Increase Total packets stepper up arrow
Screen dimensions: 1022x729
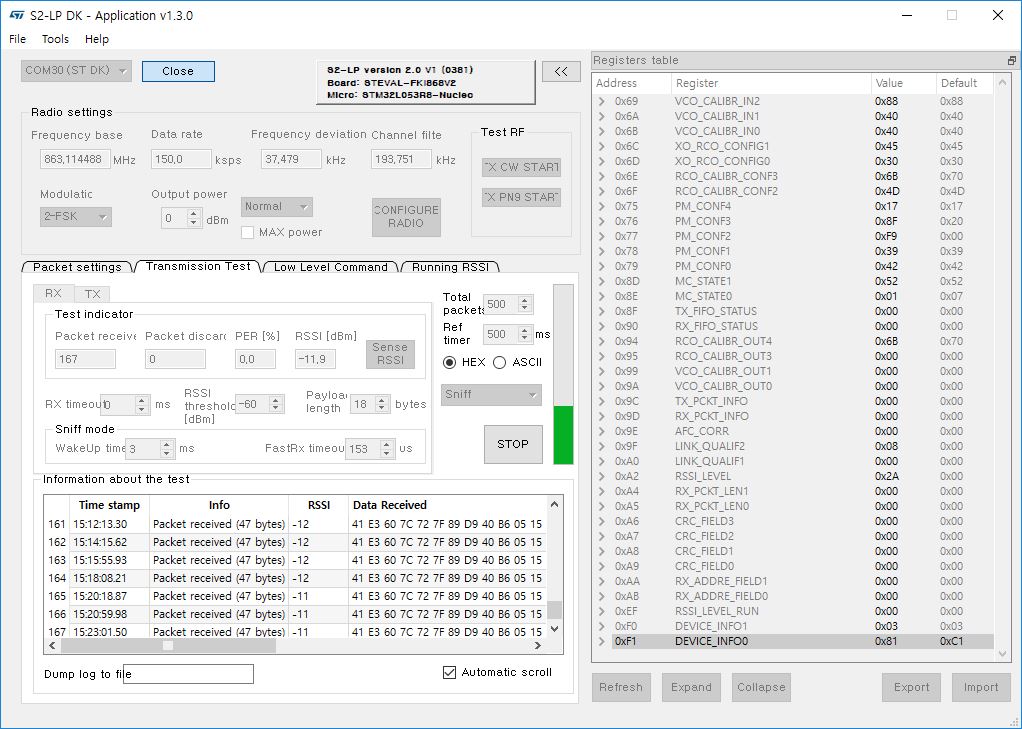click(x=525, y=300)
